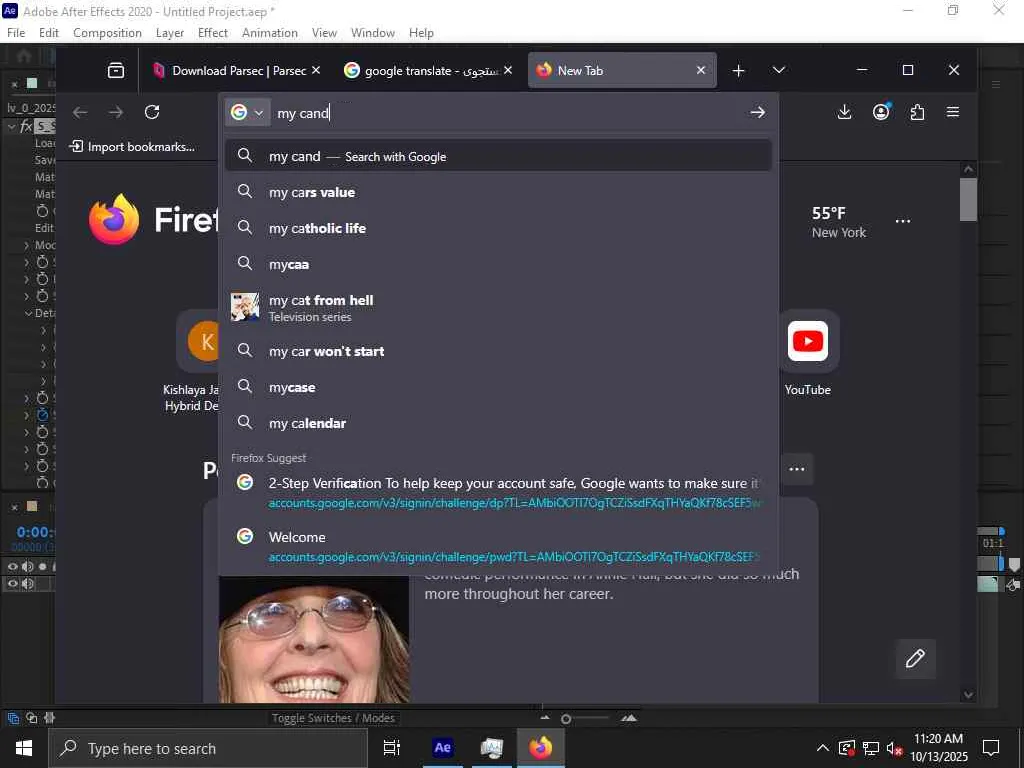Open the 2-Step Verification Firefox Suggest link
The width and height of the screenshot is (1024, 768).
(498, 493)
